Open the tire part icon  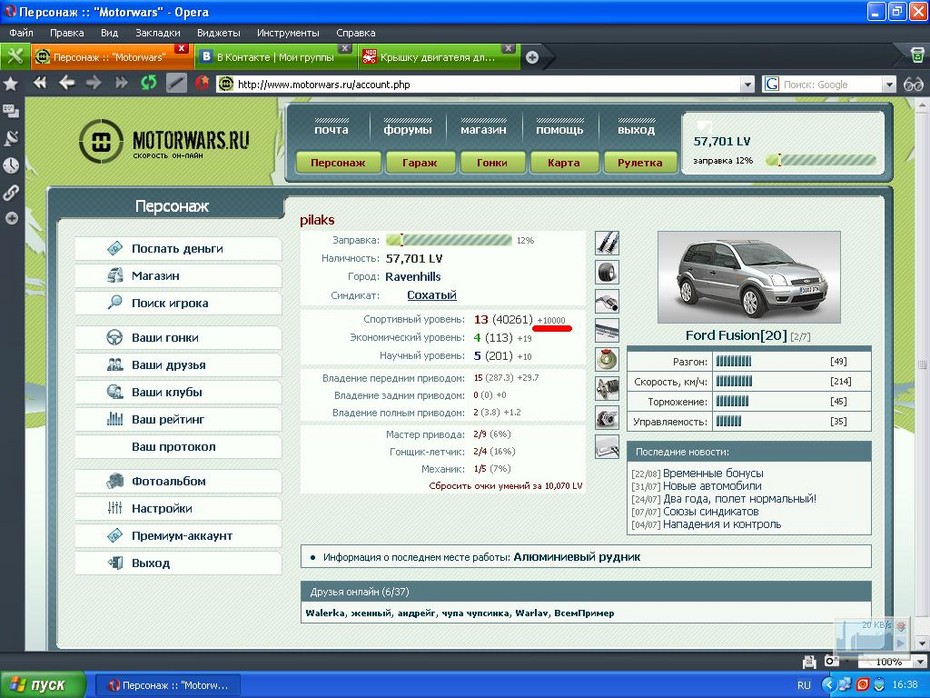point(607,272)
